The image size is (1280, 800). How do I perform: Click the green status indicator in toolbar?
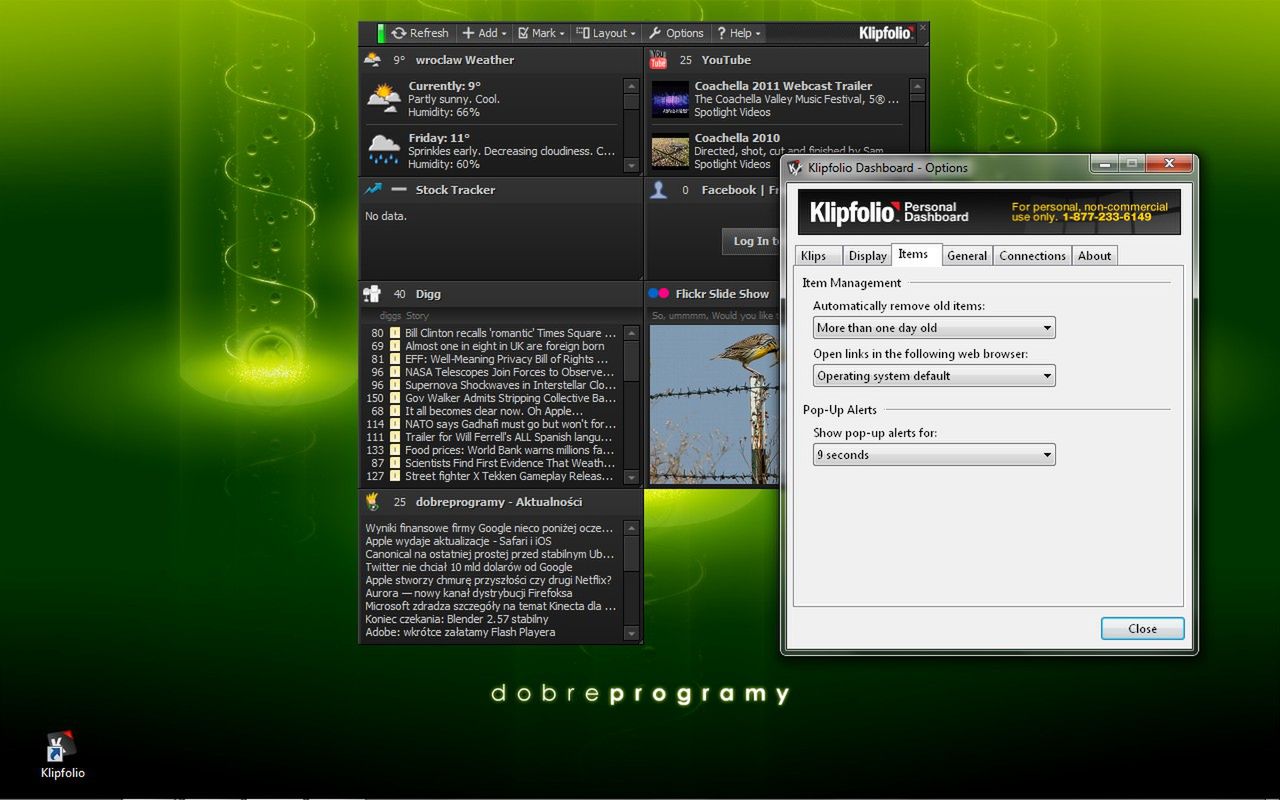tap(382, 33)
